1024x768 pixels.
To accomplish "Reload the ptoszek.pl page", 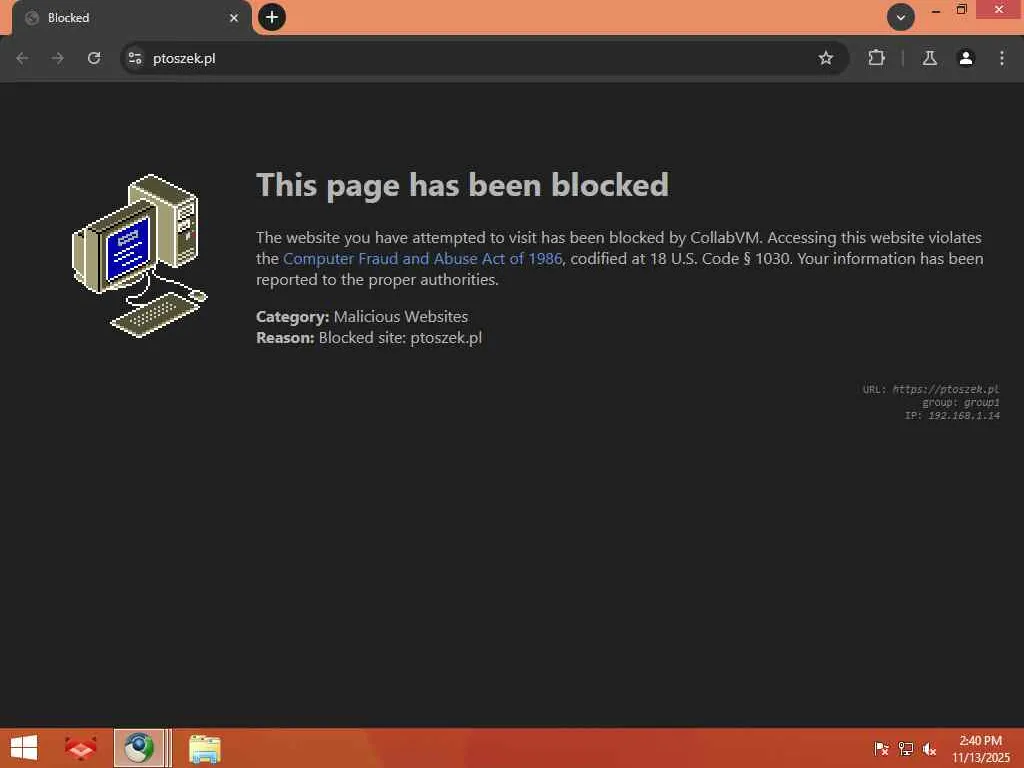I will (94, 58).
